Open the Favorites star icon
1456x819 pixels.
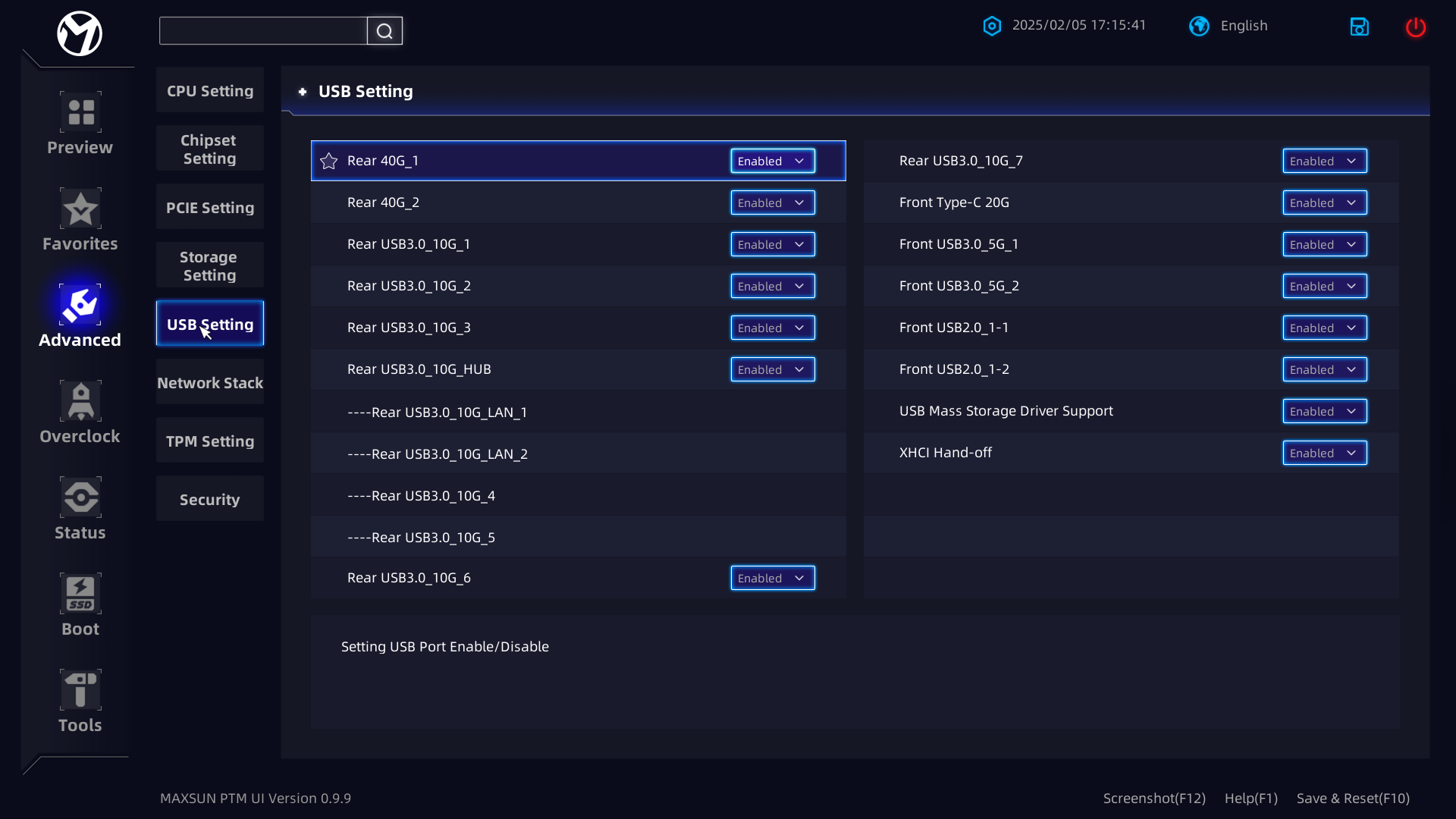[x=80, y=209]
